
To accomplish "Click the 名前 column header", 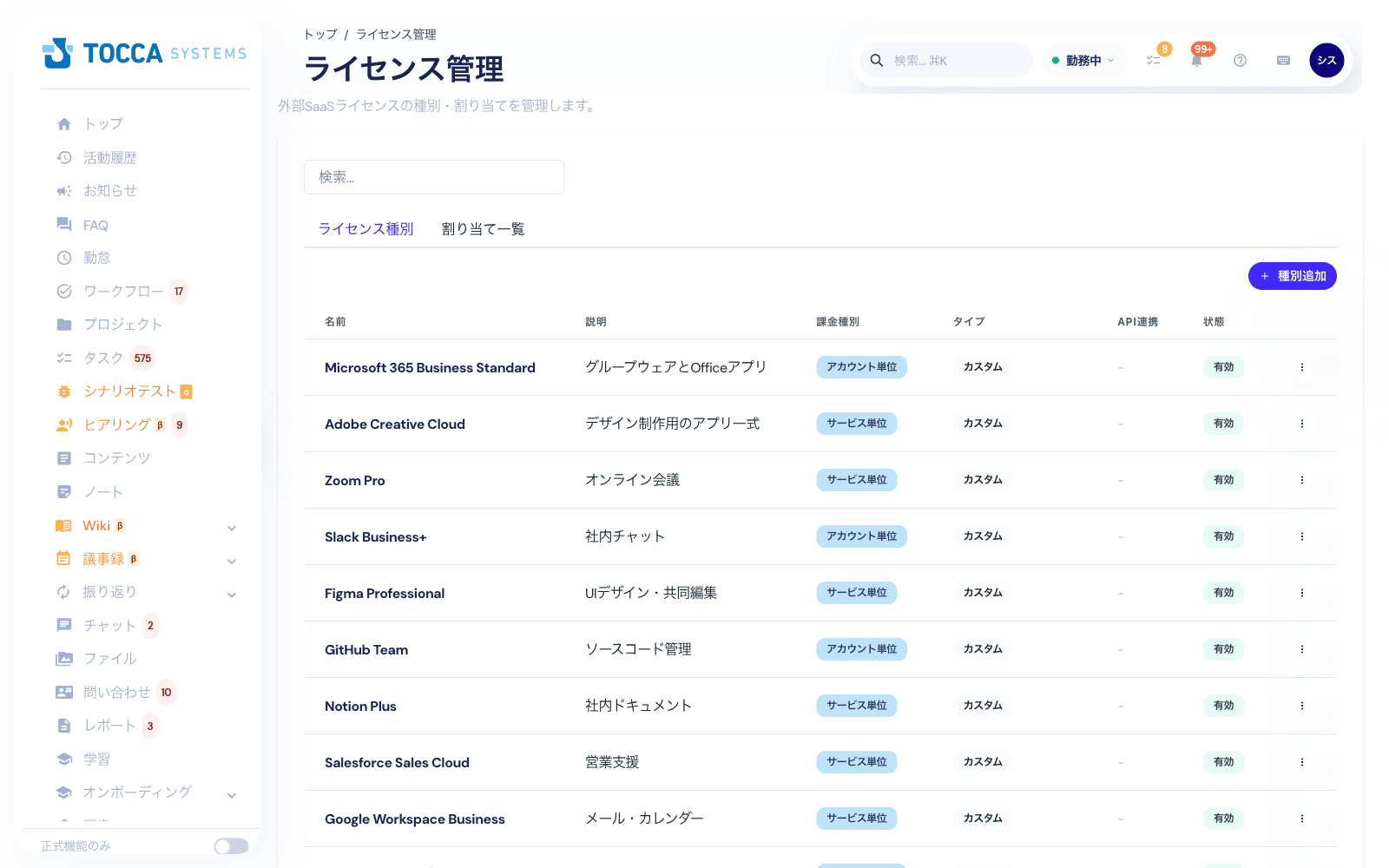I will (x=335, y=322).
